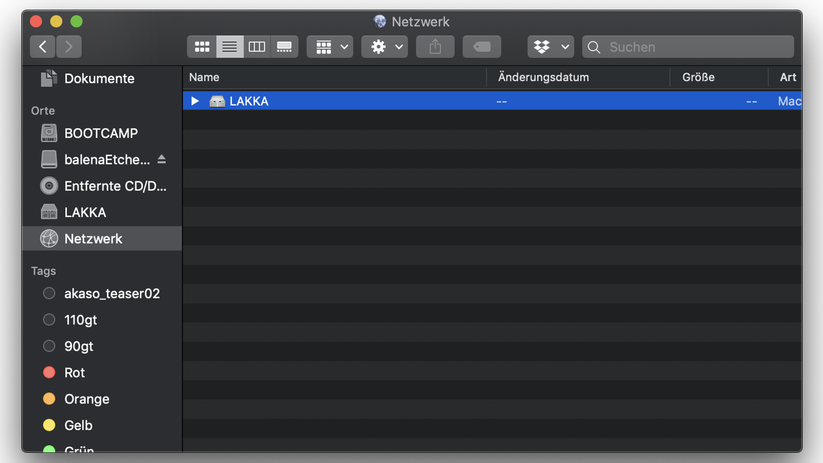
Task: Go forward with the forward arrow
Action: (69, 47)
